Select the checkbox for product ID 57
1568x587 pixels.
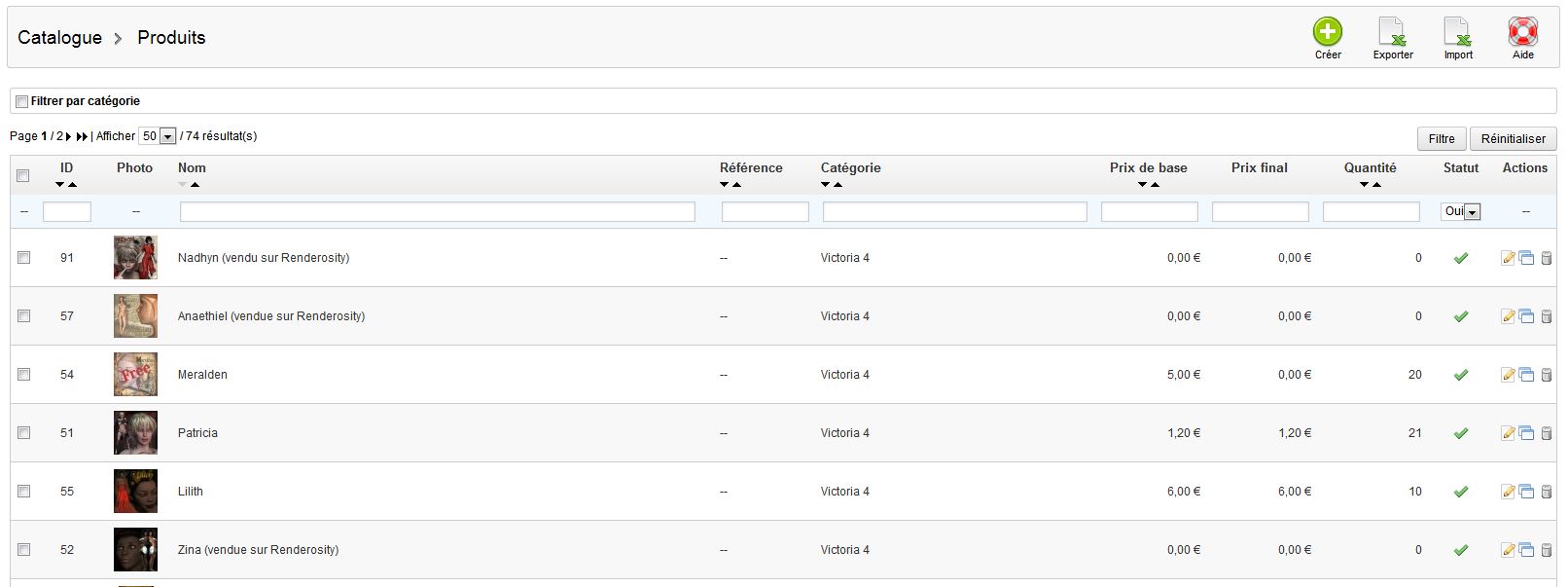[x=23, y=316]
